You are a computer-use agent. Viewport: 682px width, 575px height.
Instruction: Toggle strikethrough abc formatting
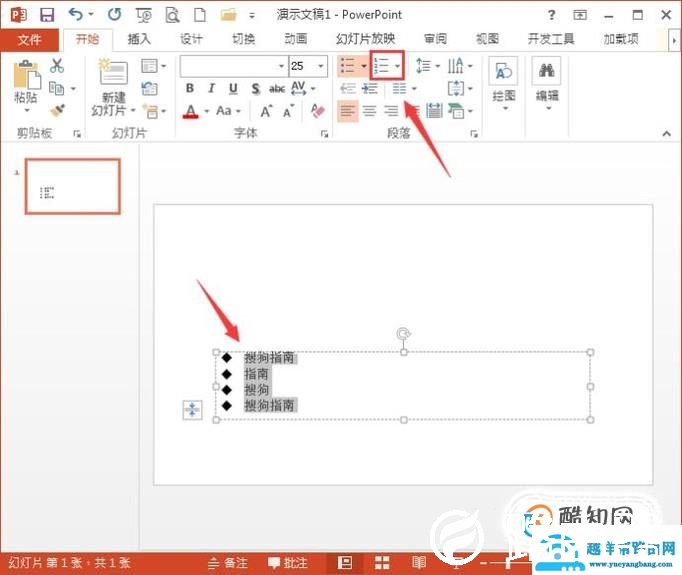(277, 89)
